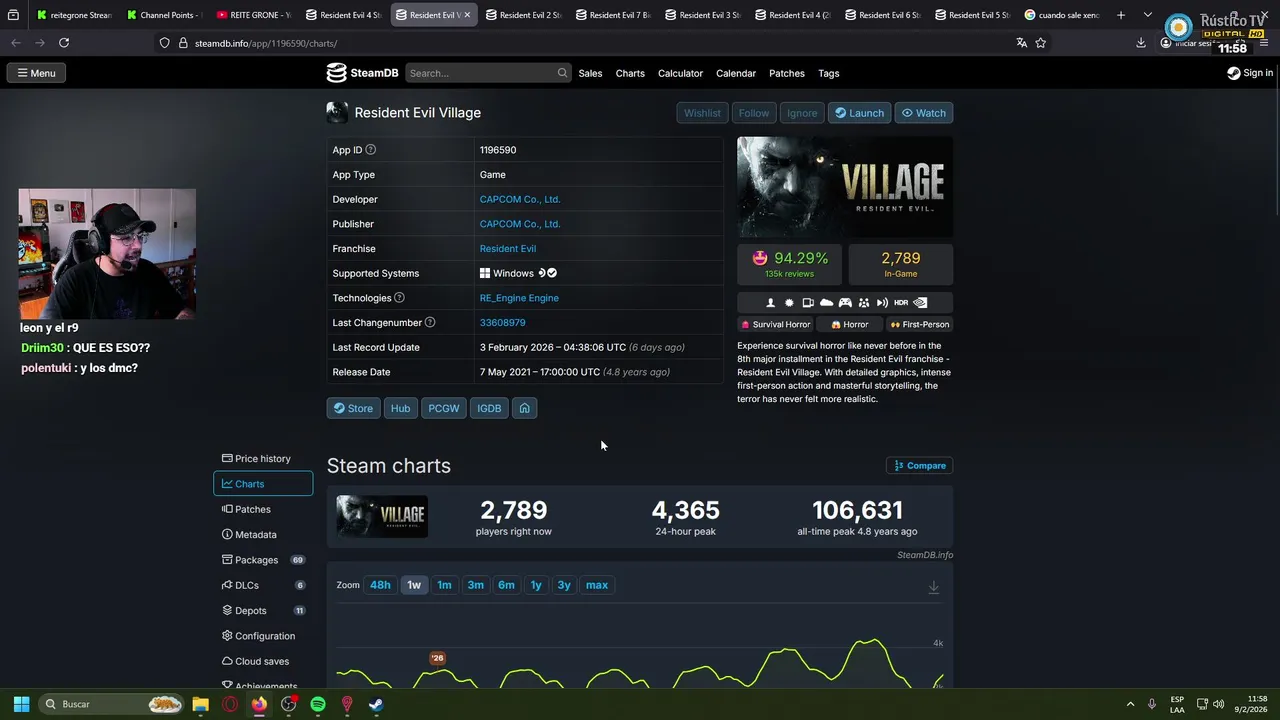1280x720 pixels.
Task: Set chart zoom to 1m
Action: coord(444,585)
